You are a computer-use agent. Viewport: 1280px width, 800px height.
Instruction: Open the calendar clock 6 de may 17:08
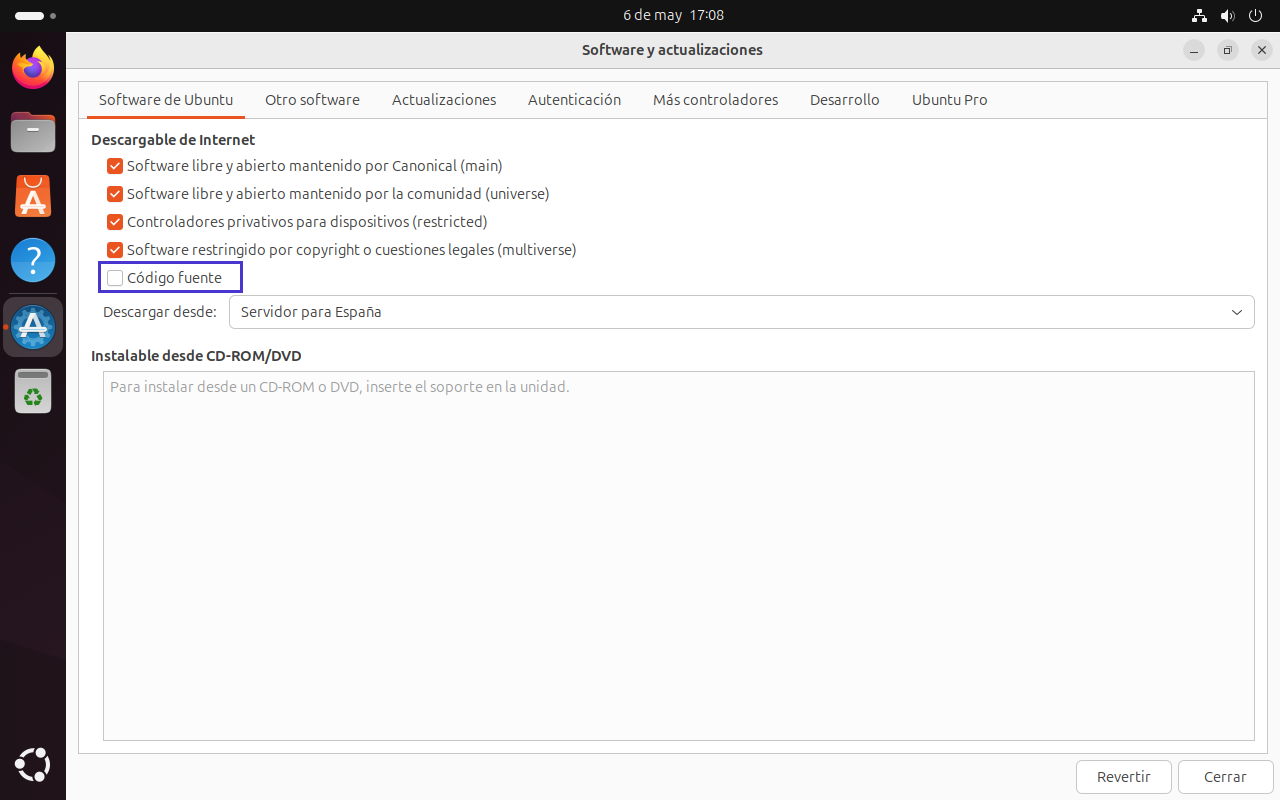[x=673, y=16]
